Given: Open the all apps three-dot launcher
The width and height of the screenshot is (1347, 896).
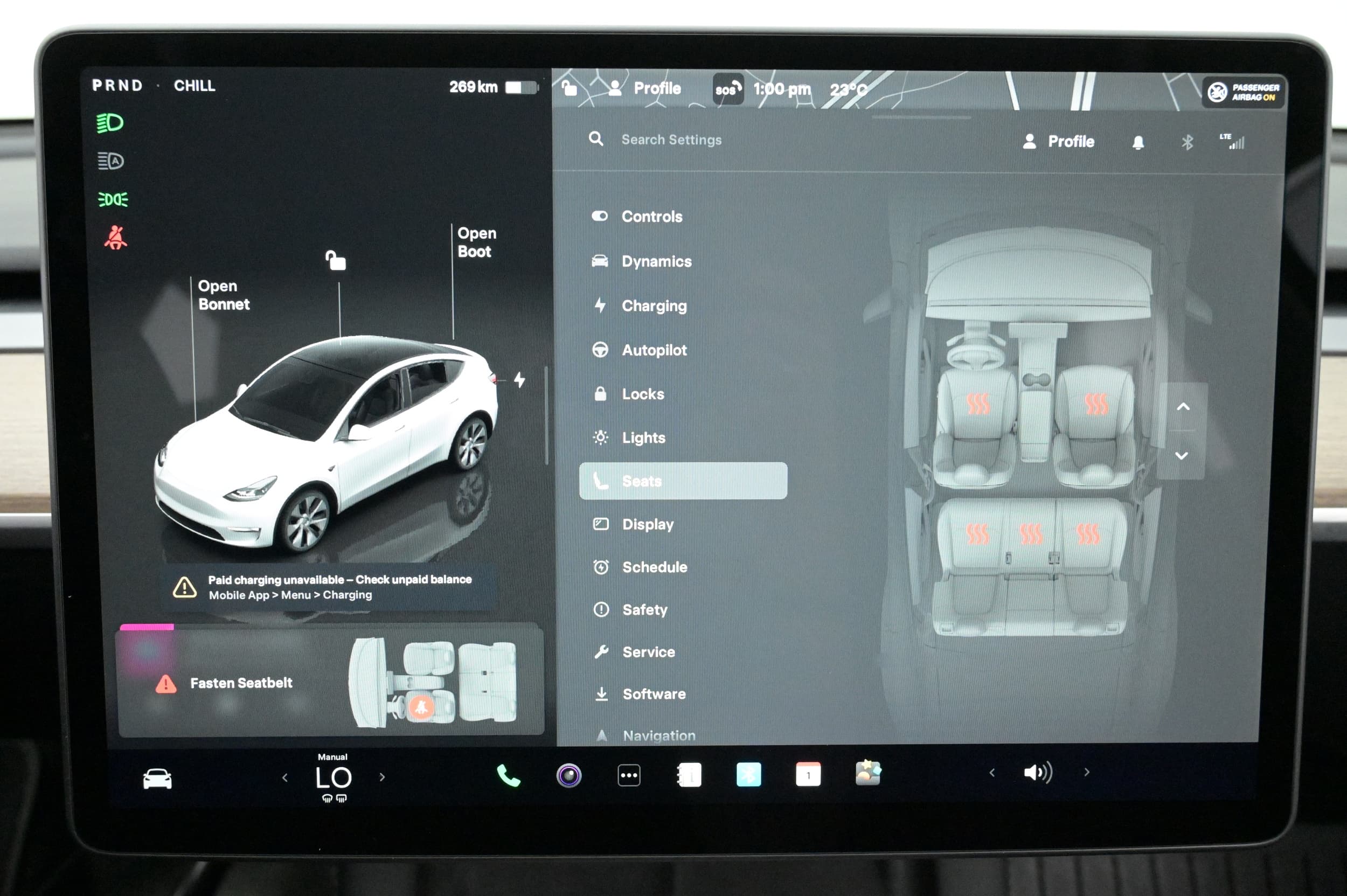Looking at the screenshot, I should tap(629, 775).
